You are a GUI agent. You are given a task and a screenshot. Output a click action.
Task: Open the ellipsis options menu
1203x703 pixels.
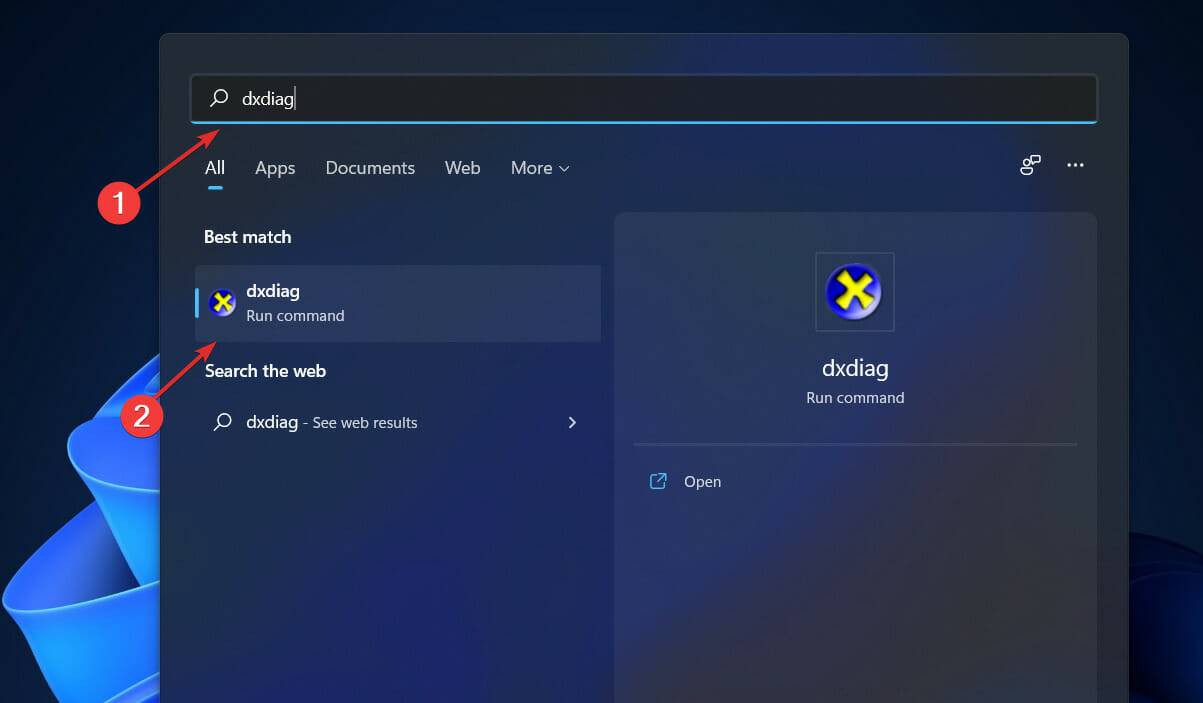(1075, 165)
